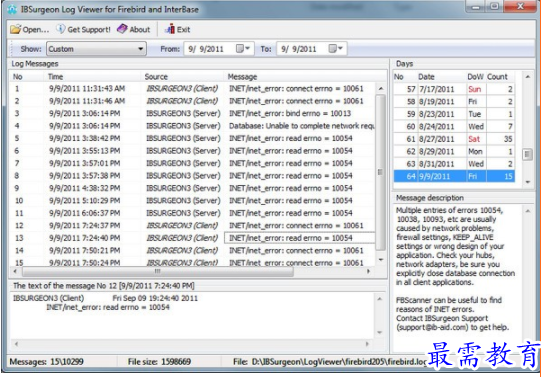
Task: Select day row 62 dated 8/29/2011
Action: click(x=454, y=152)
